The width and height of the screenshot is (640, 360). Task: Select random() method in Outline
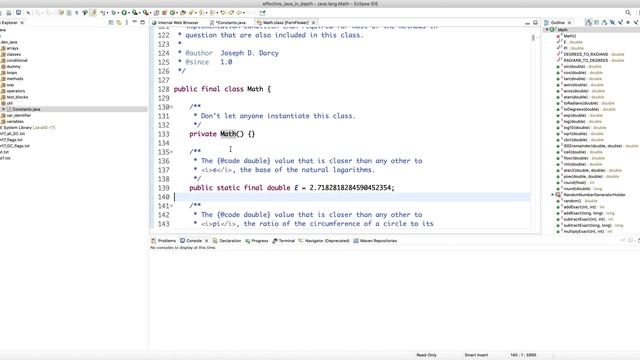pyautogui.click(x=577, y=201)
